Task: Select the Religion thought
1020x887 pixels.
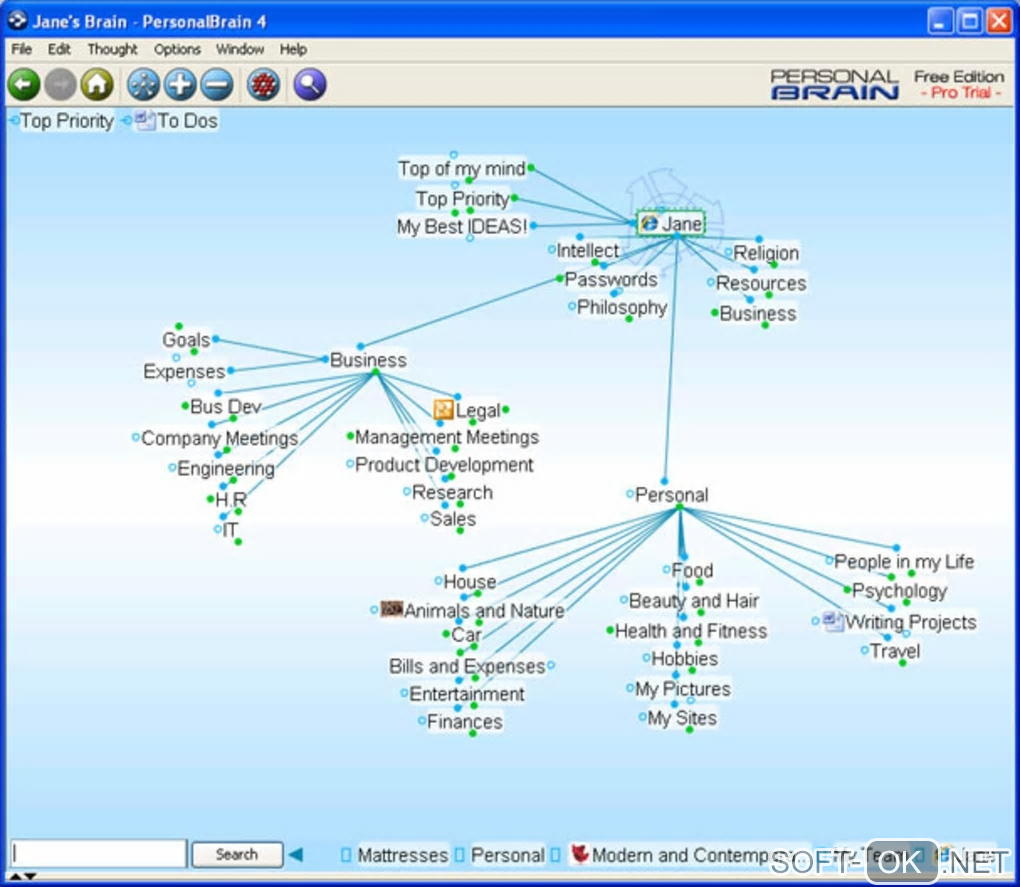Action: (766, 253)
